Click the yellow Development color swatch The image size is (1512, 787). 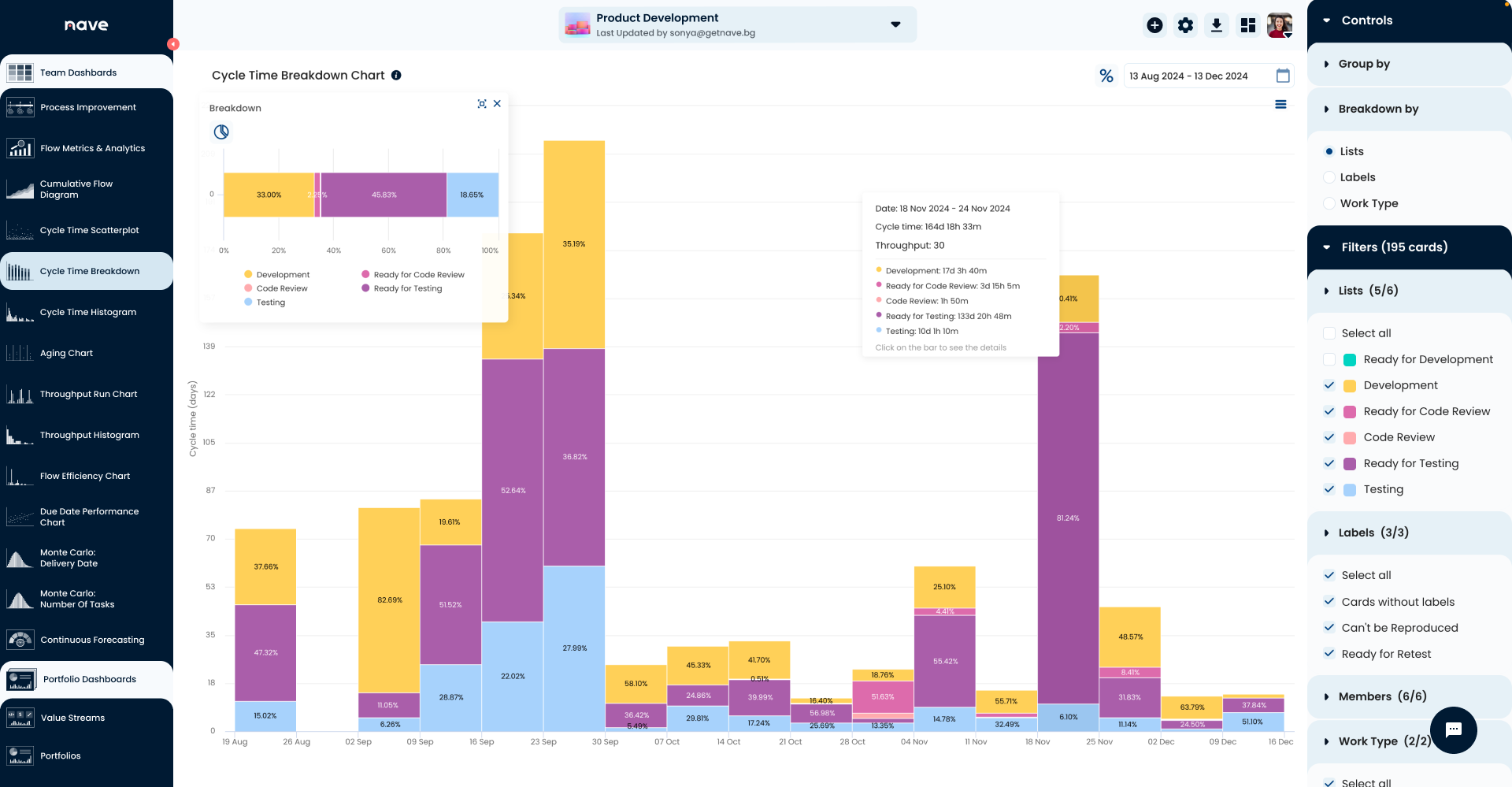tap(1349, 386)
